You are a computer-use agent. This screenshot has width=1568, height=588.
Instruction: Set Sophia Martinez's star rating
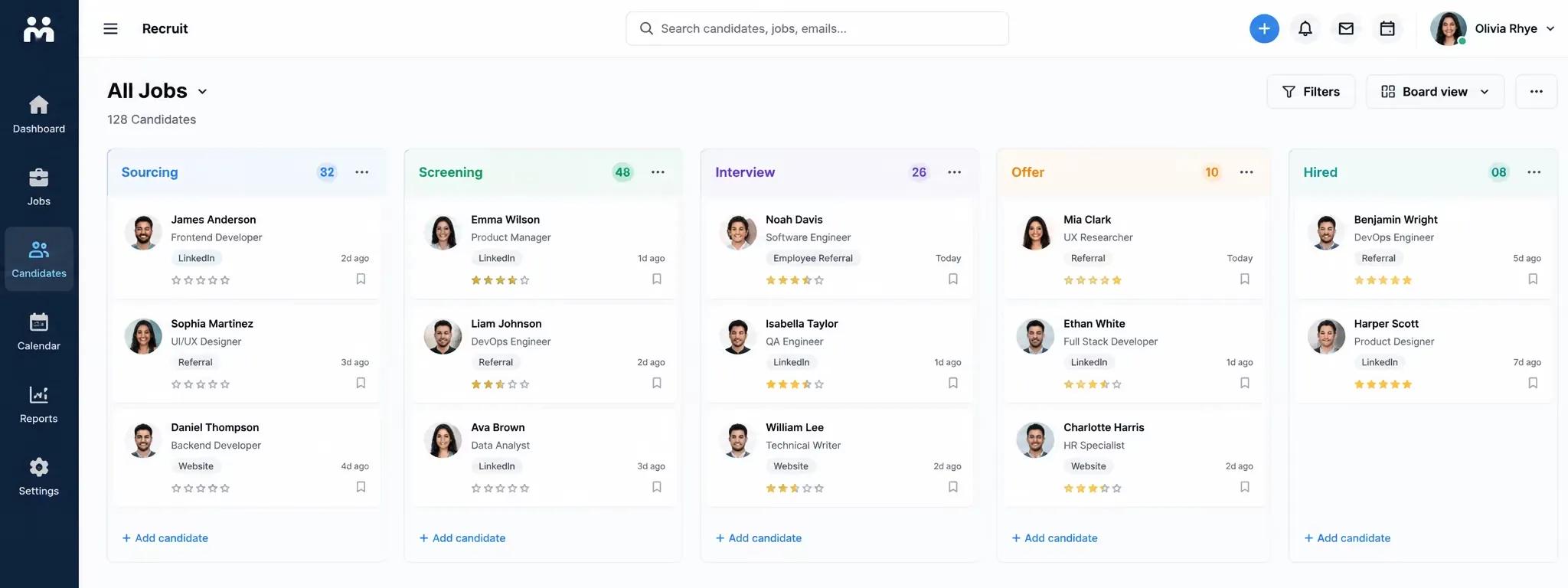(201, 384)
